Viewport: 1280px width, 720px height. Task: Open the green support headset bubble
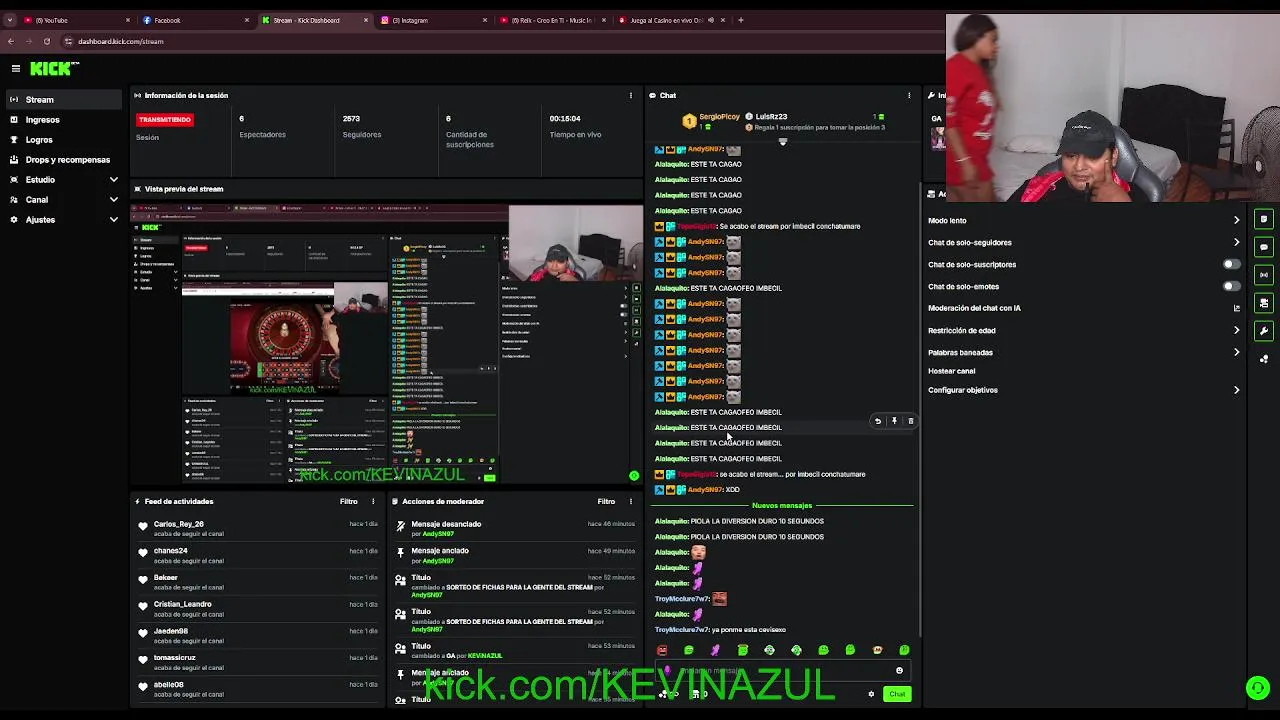click(1258, 688)
